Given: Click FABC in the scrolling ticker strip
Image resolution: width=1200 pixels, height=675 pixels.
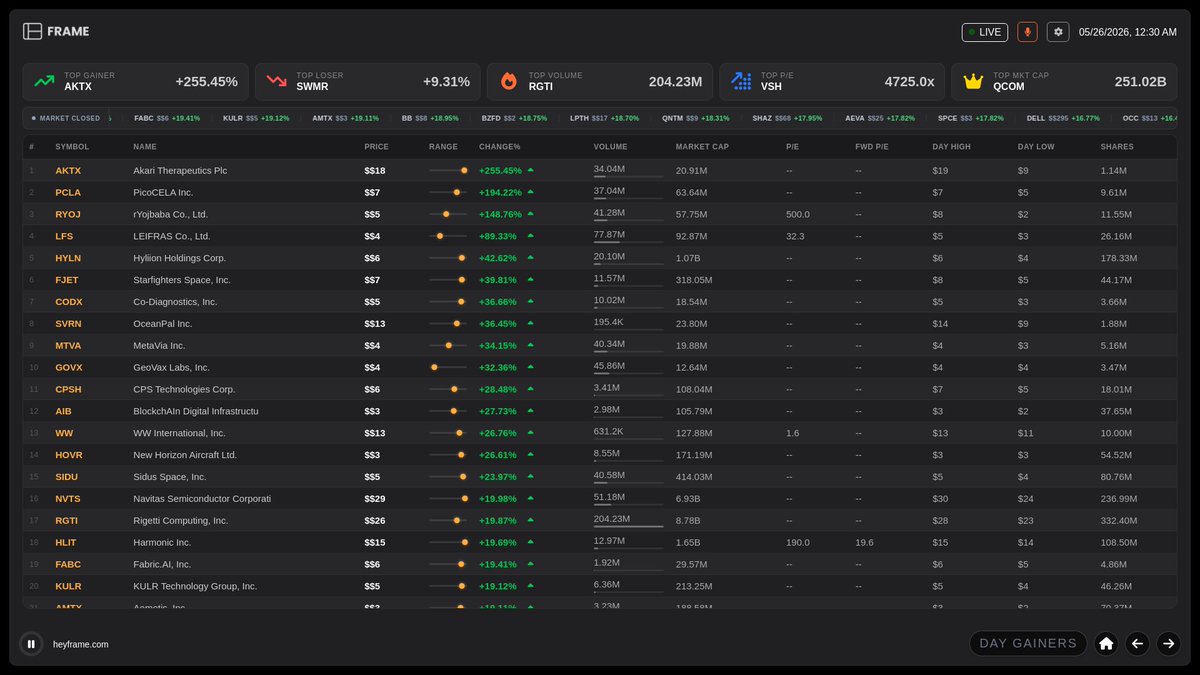Looking at the screenshot, I should tap(144, 118).
